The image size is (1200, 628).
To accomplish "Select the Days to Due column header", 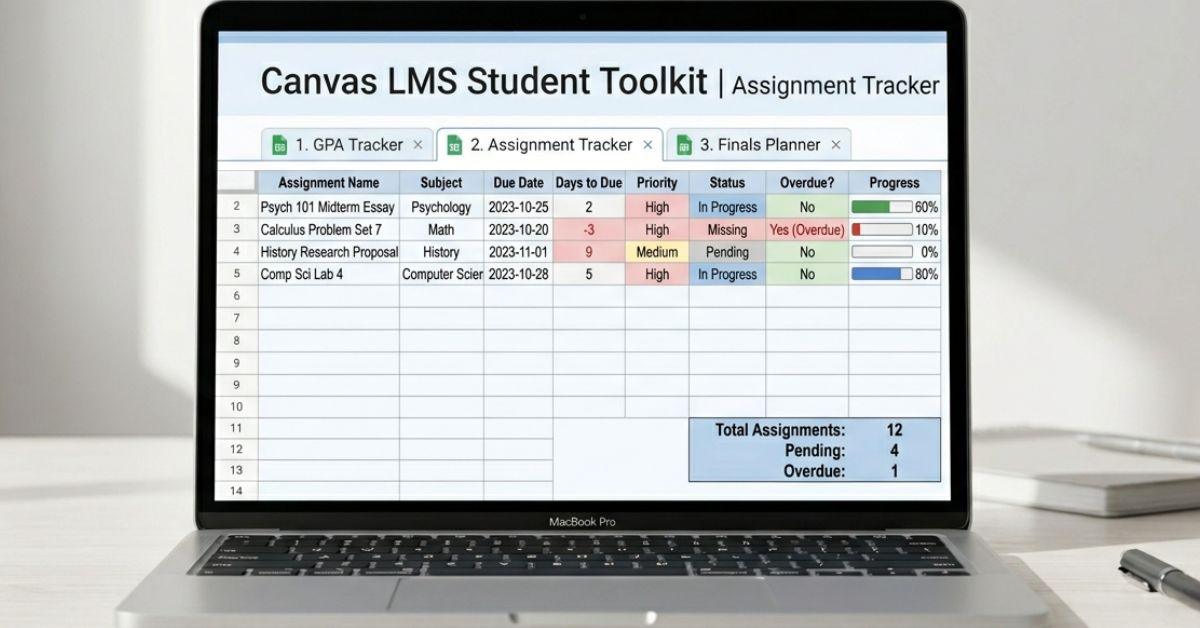I will coord(589,183).
